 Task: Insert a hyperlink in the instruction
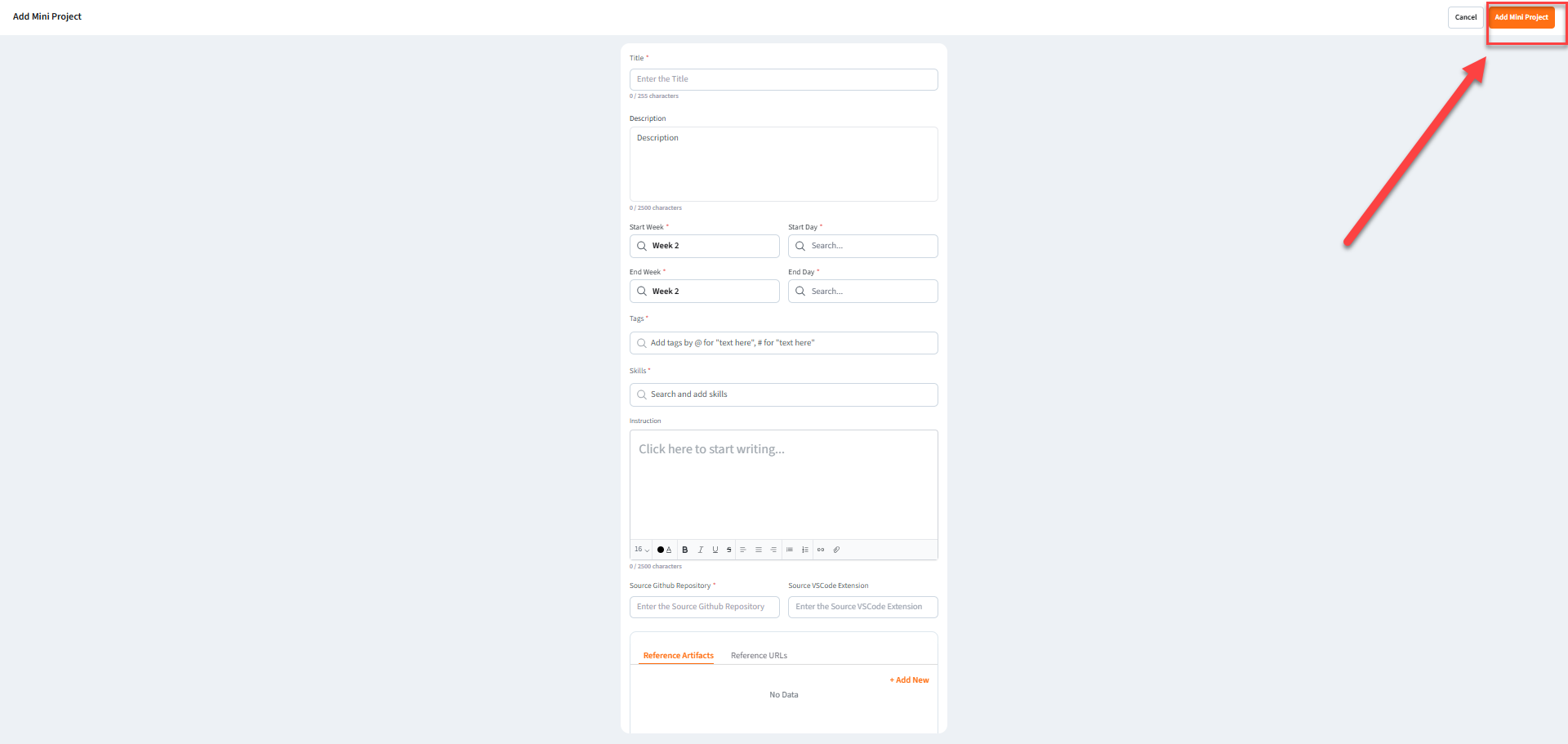coord(821,550)
